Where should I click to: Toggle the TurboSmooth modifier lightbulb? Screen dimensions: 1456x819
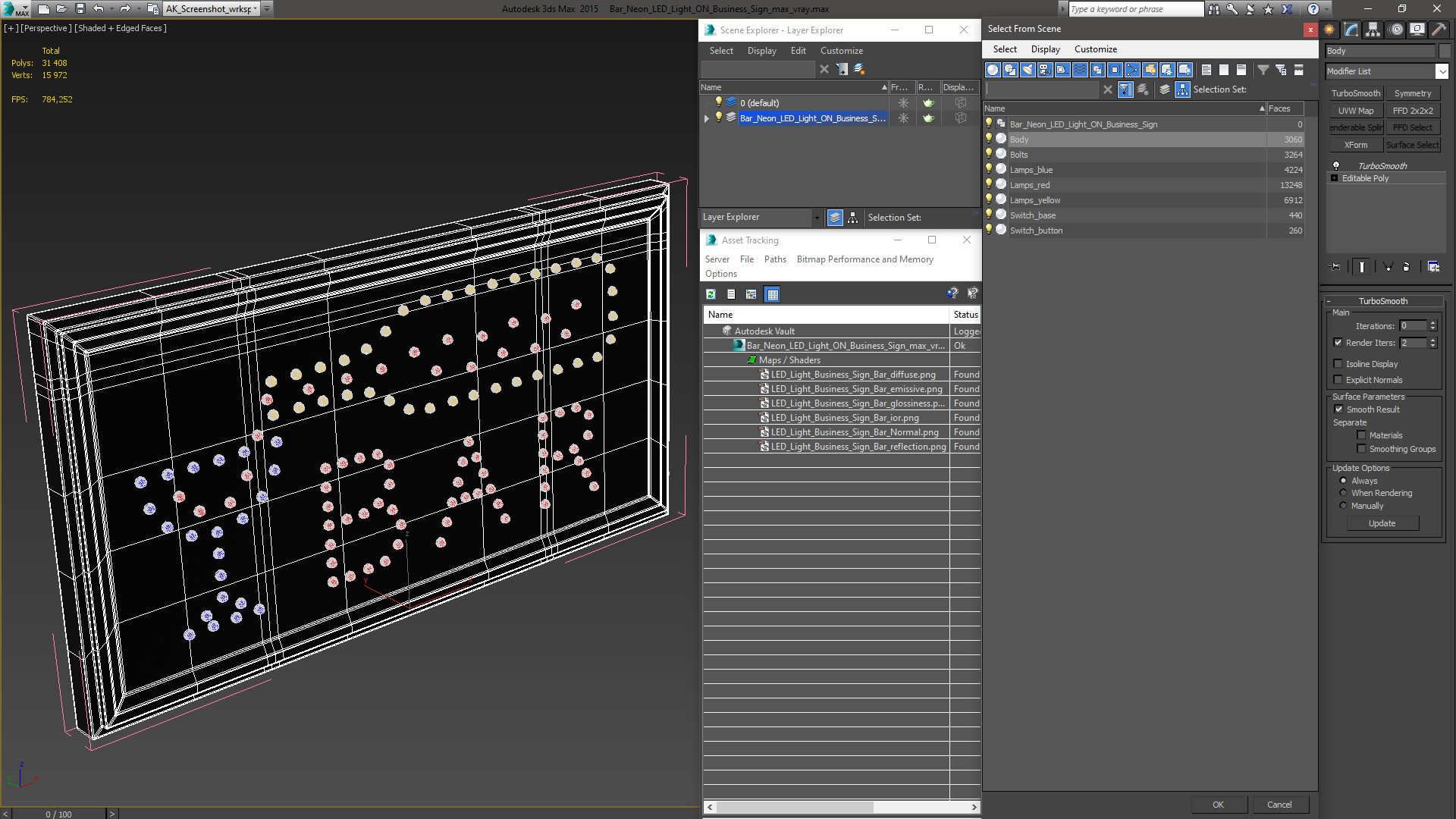pos(1336,165)
